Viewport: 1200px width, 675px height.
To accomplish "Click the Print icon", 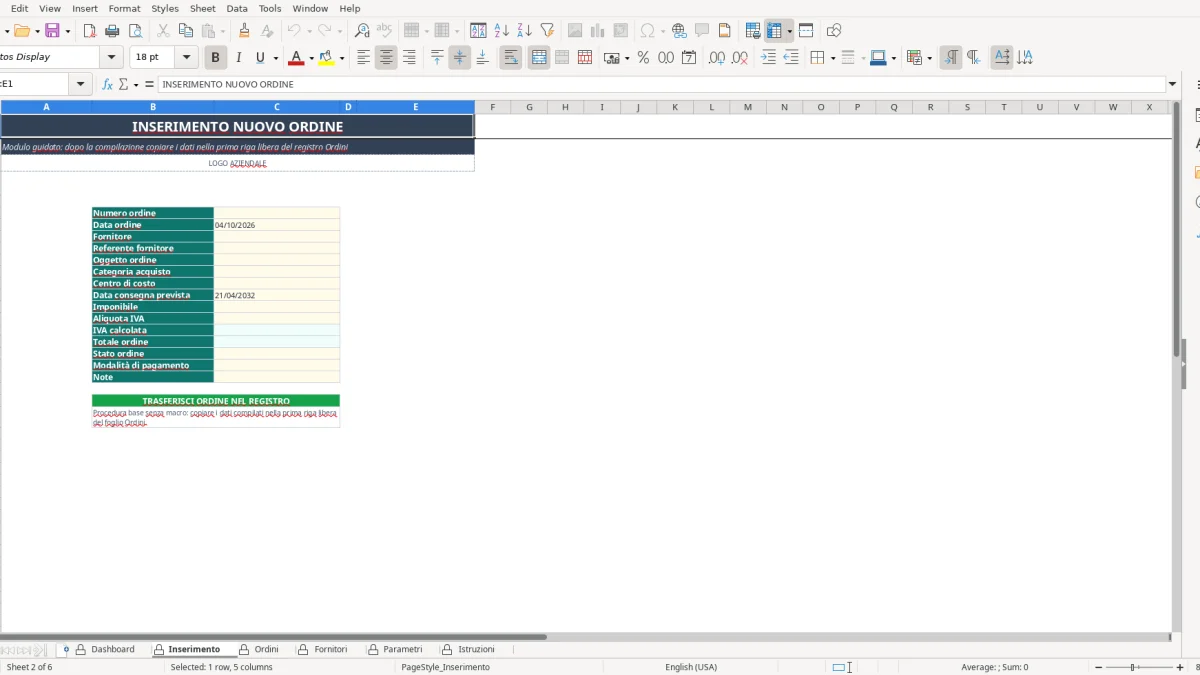I will (113, 31).
